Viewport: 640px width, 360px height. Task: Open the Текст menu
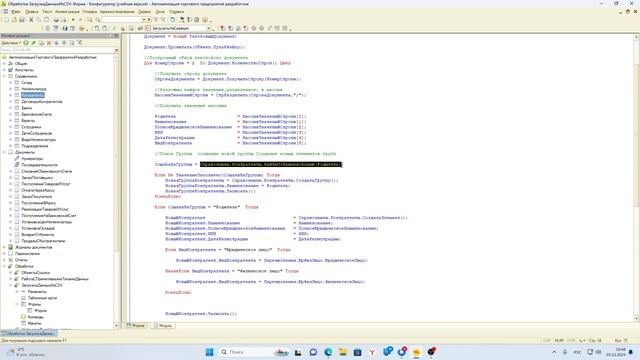47,12
